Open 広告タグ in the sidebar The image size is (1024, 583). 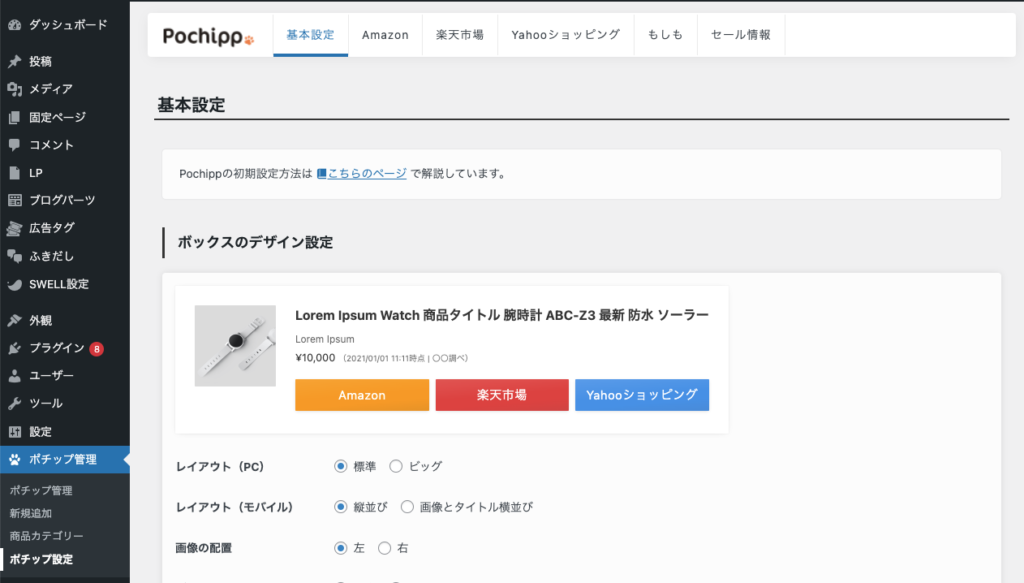(x=52, y=228)
